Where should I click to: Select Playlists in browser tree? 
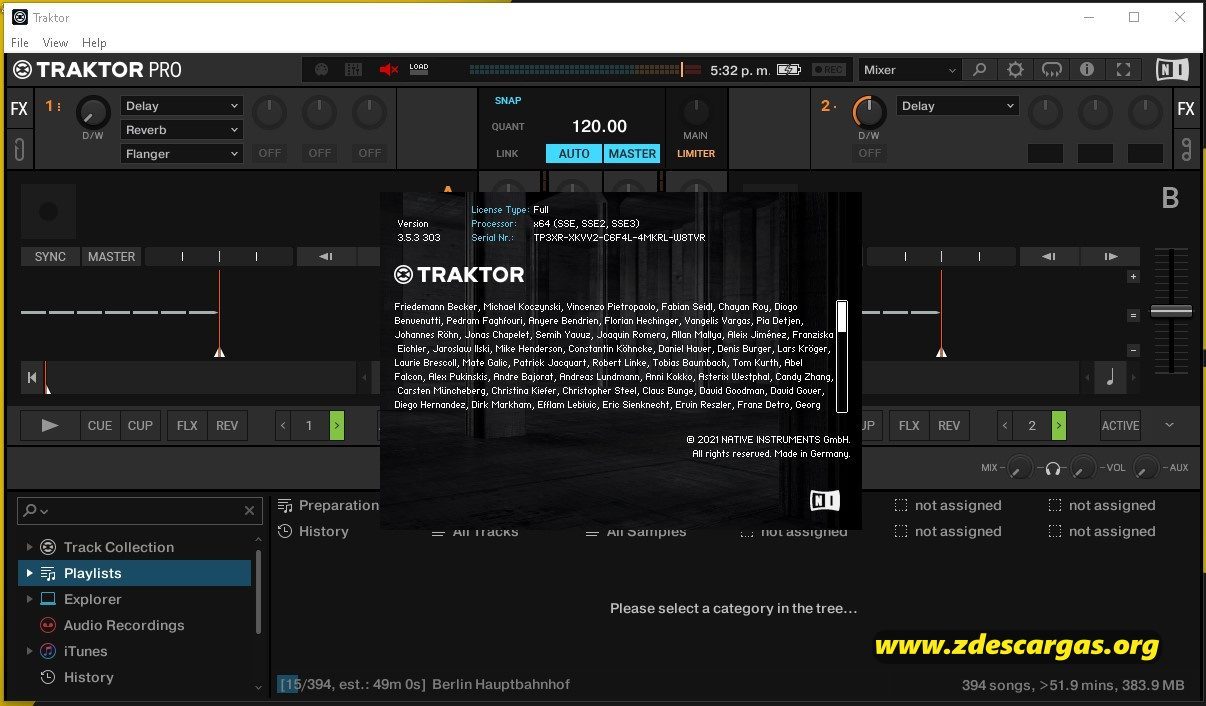[135, 573]
